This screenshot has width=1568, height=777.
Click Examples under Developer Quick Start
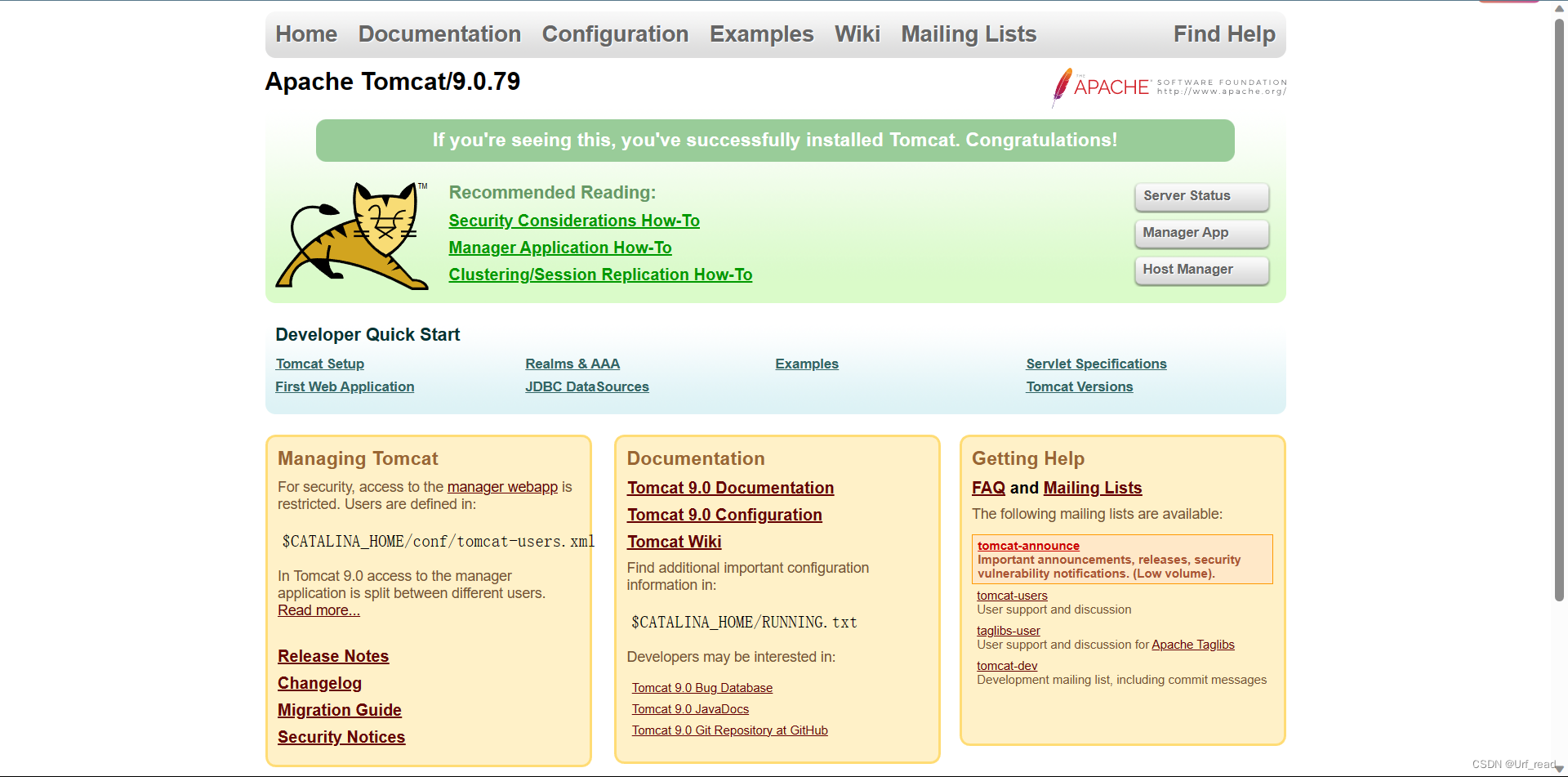(x=807, y=364)
